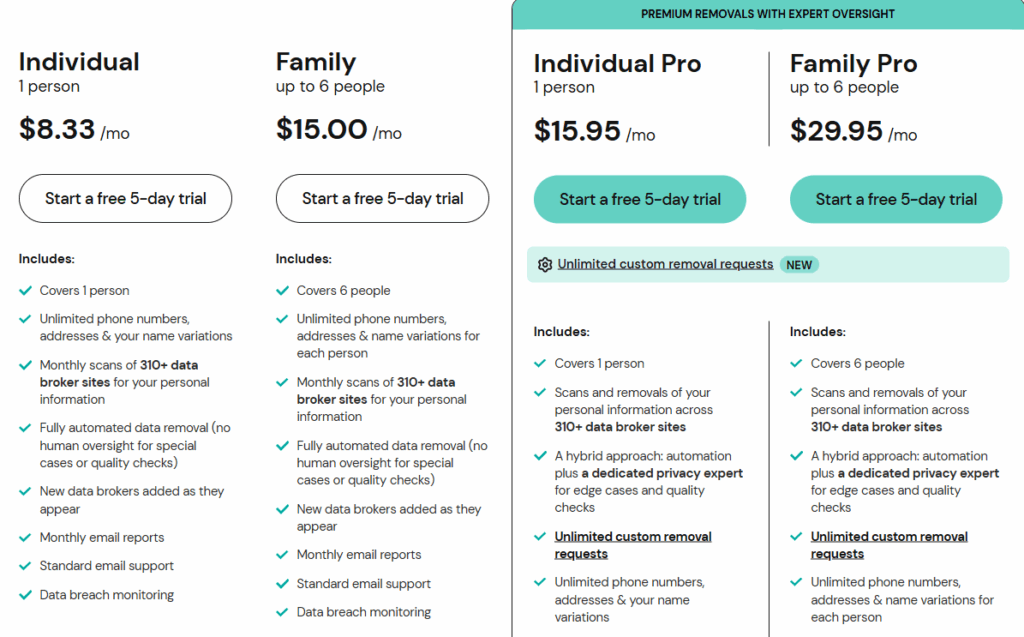The height and width of the screenshot is (637, 1024).
Task: Click the Family Pro plan heading
Action: coord(853,64)
